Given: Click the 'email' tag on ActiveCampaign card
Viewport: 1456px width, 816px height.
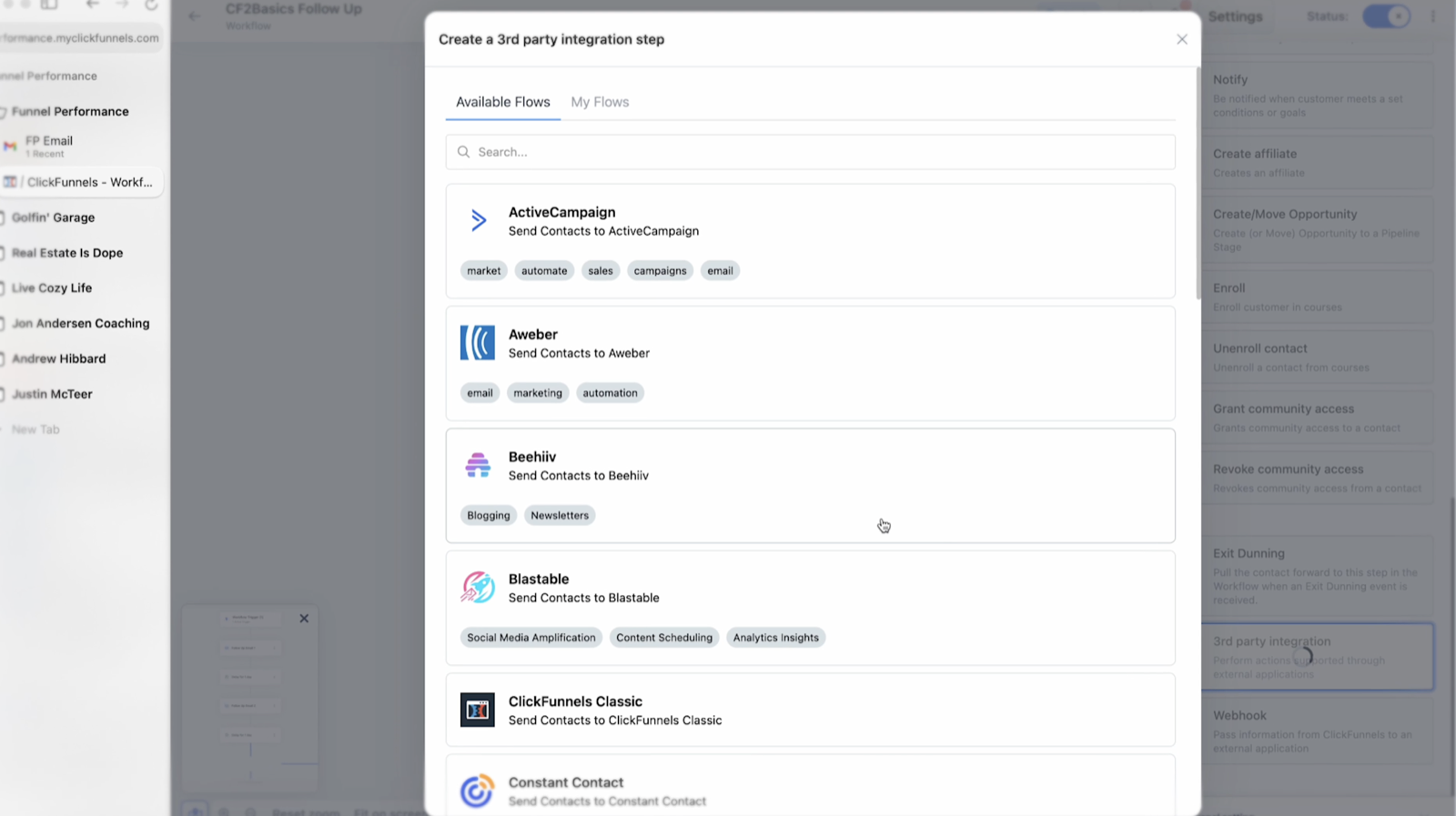Looking at the screenshot, I should click(720, 270).
